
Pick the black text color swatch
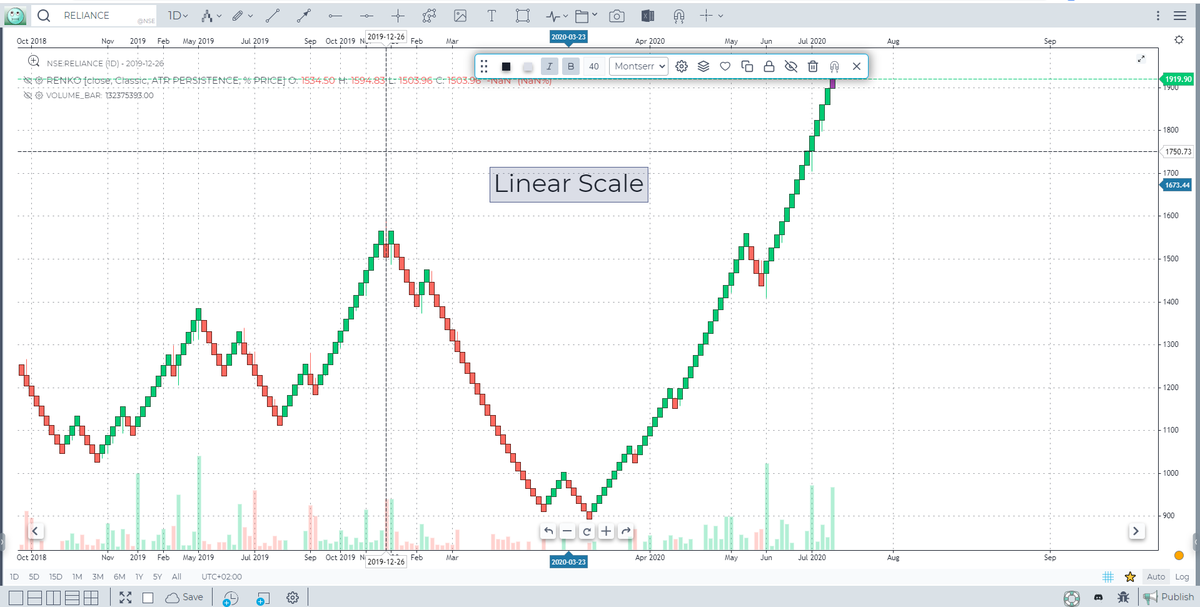click(506, 66)
